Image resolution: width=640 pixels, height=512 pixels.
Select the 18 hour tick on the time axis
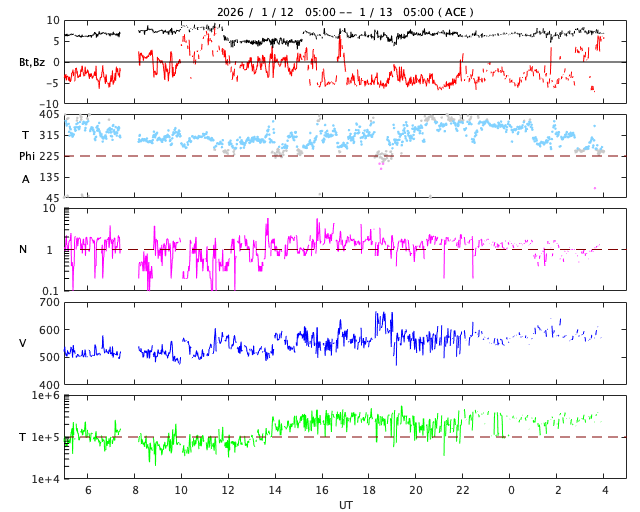click(369, 490)
